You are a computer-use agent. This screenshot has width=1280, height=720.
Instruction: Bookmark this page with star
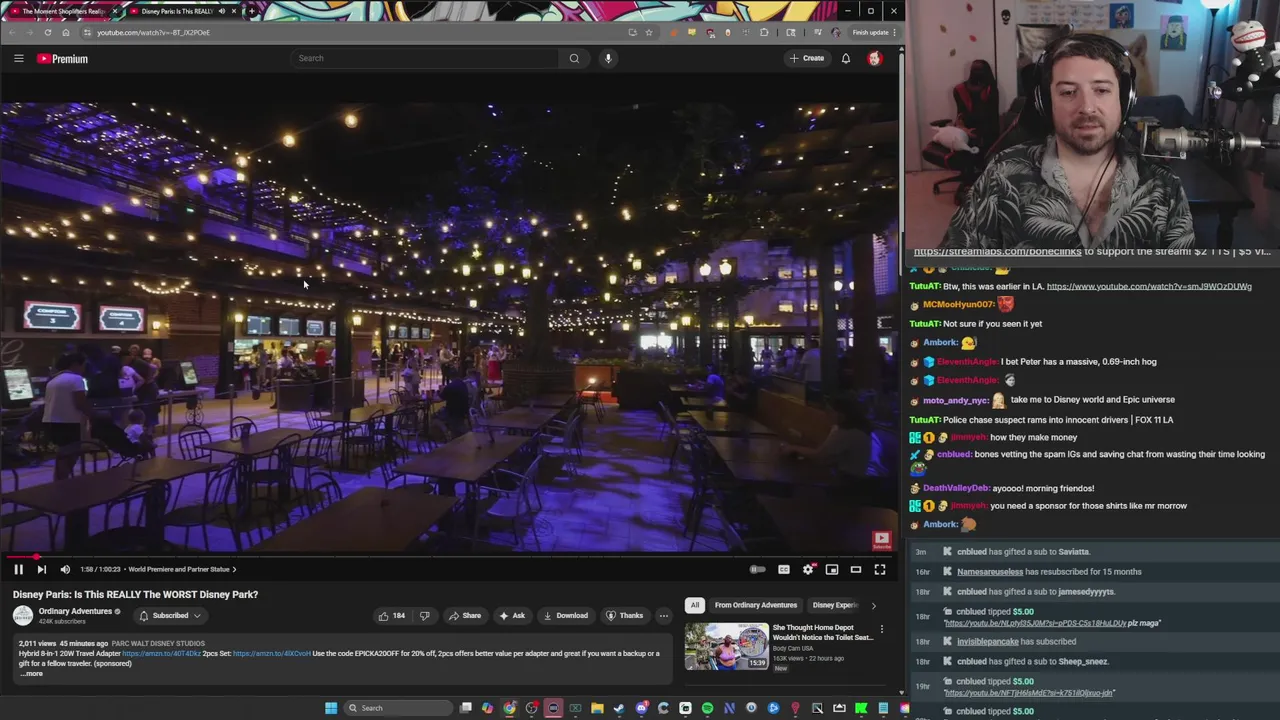pos(648,32)
